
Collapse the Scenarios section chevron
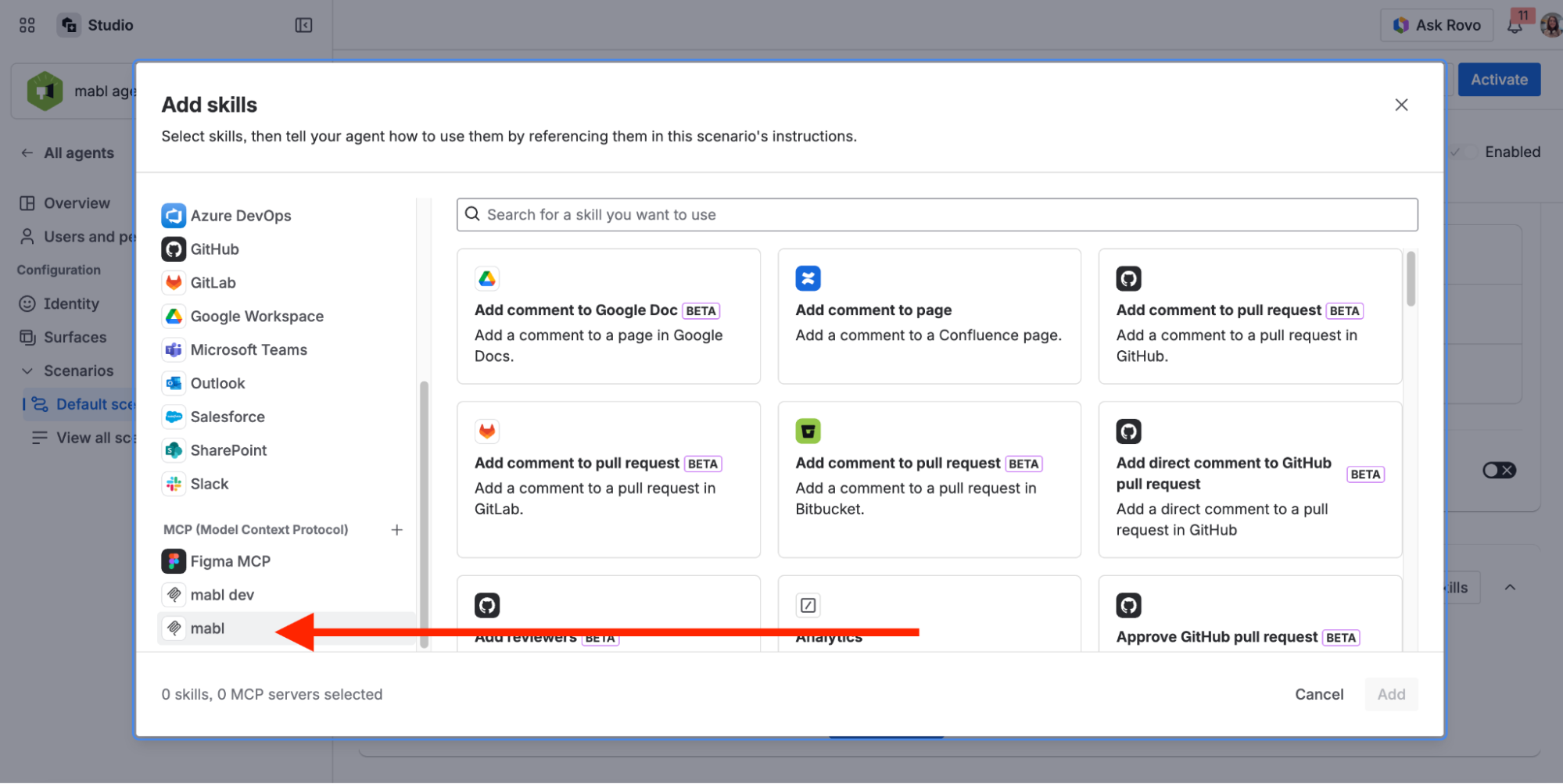click(x=27, y=371)
